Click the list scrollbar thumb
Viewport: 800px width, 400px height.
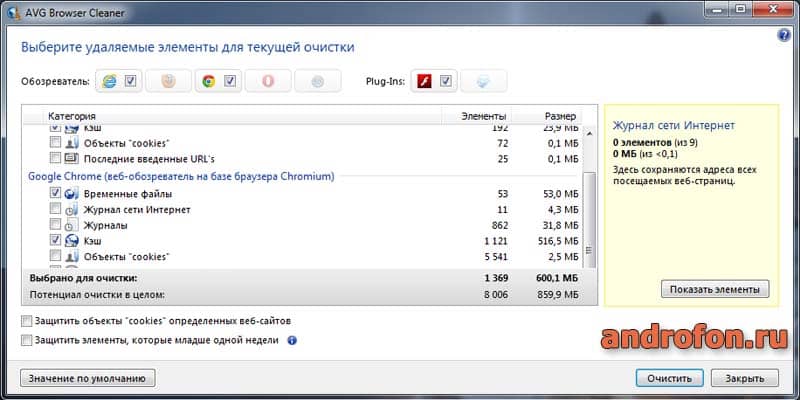590,220
